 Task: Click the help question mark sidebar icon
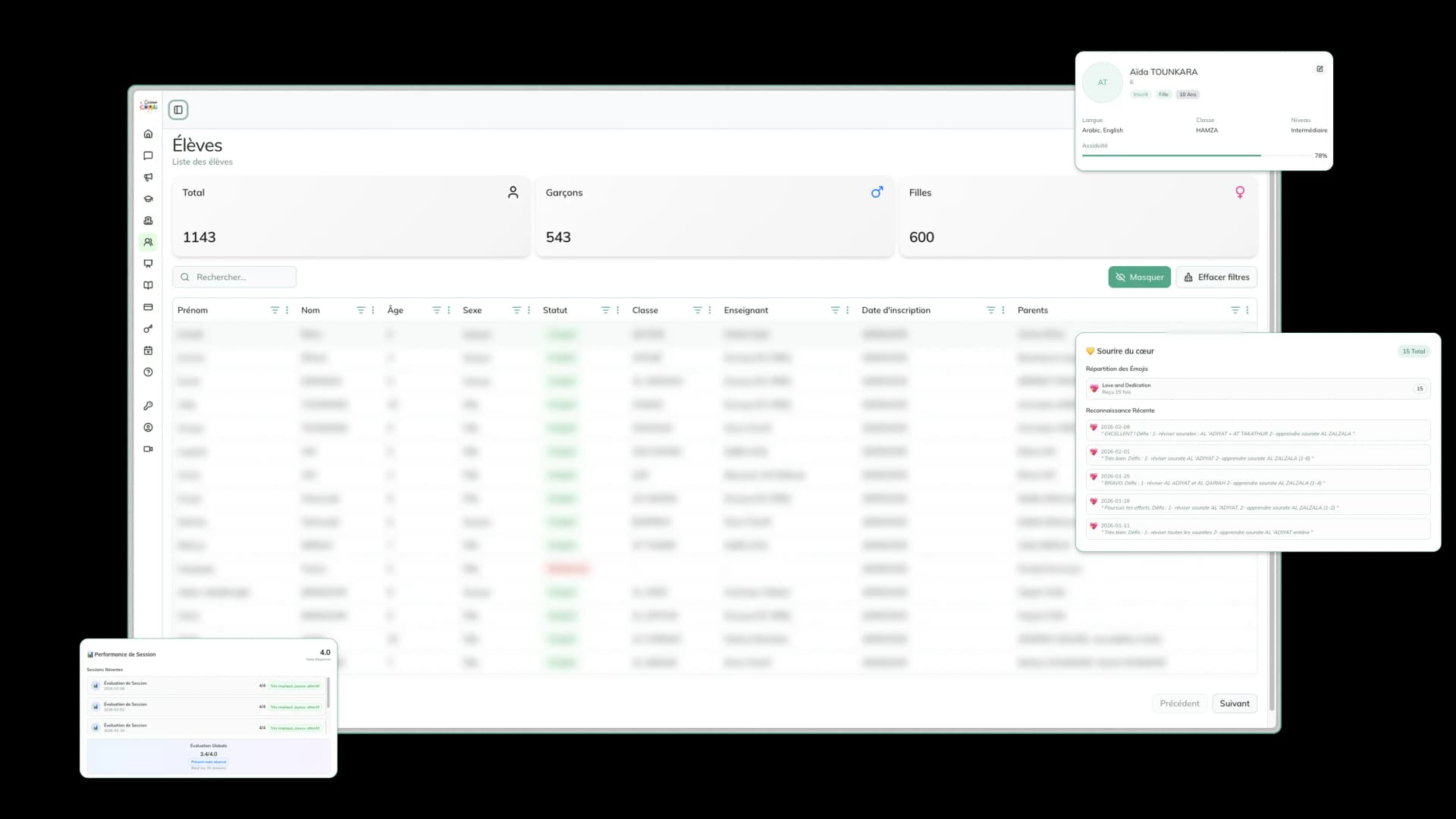coord(149,372)
